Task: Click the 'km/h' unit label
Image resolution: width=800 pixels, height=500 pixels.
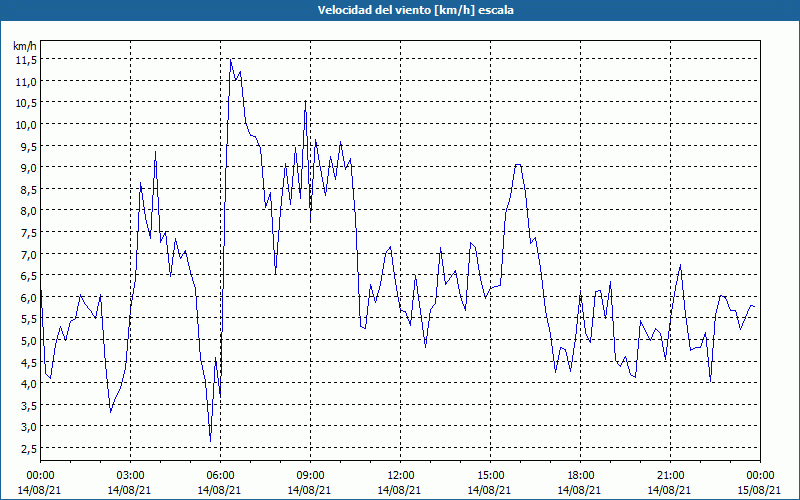Action: [x=25, y=46]
